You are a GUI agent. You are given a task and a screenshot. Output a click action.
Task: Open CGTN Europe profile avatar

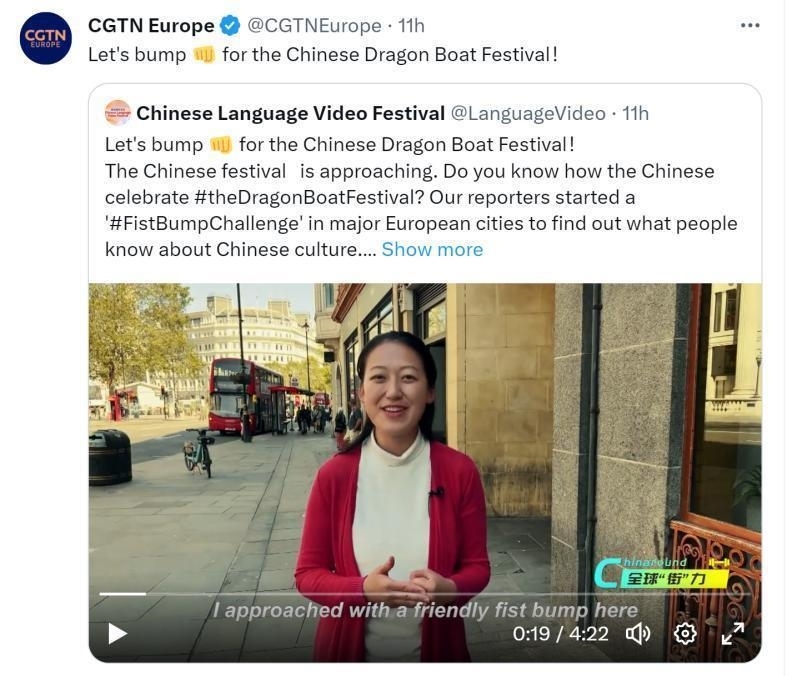(x=45, y=38)
